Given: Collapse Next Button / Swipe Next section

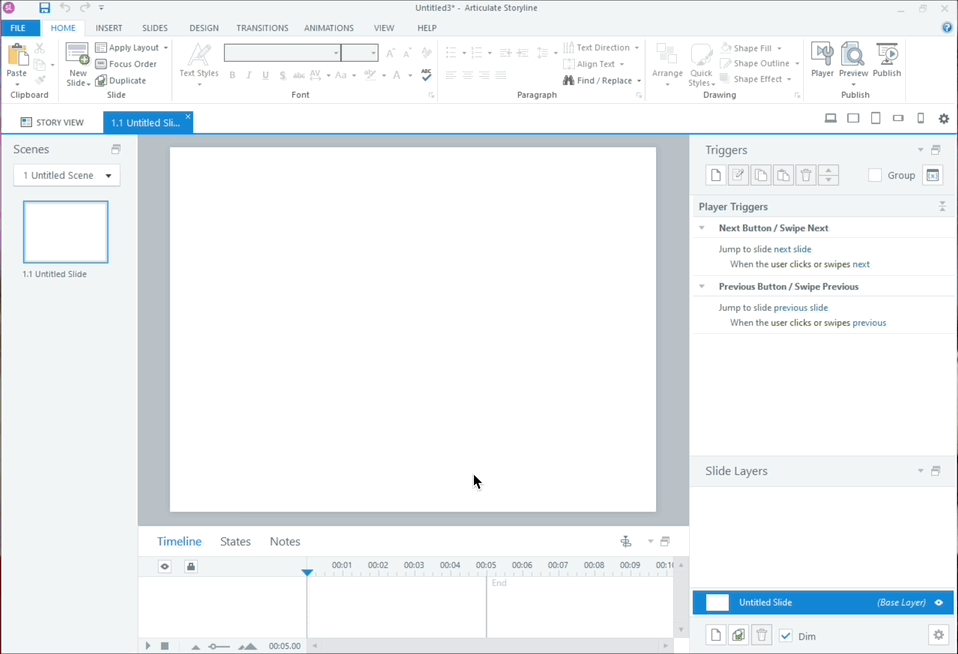Looking at the screenshot, I should pyautogui.click(x=702, y=228).
